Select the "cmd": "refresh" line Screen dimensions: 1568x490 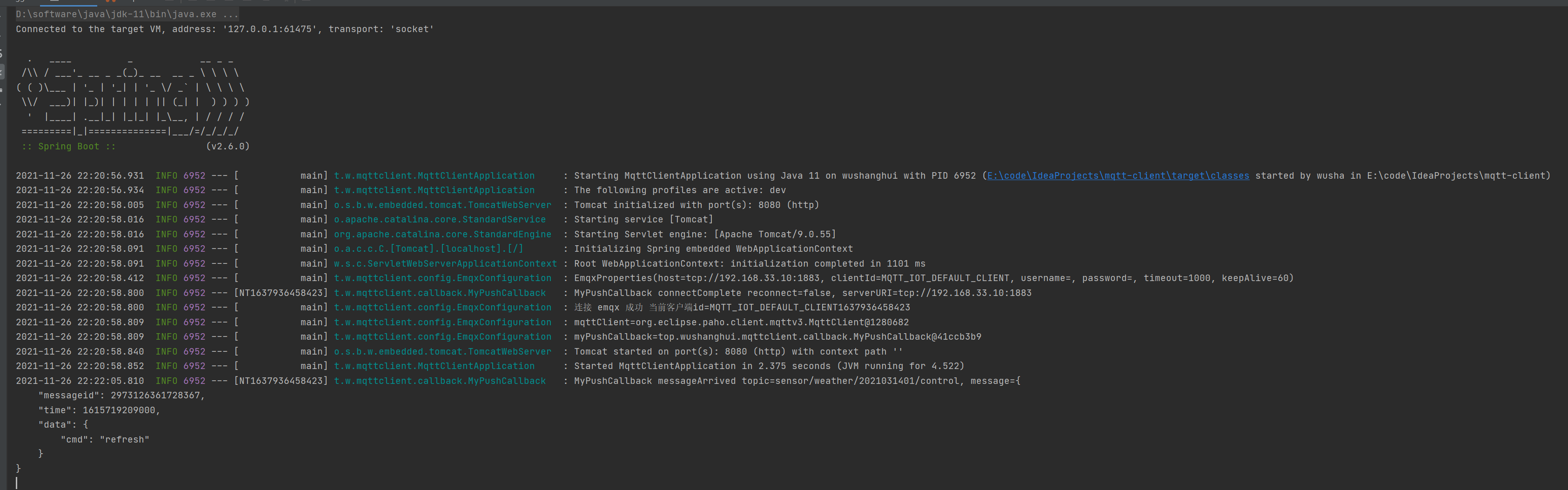click(x=105, y=439)
